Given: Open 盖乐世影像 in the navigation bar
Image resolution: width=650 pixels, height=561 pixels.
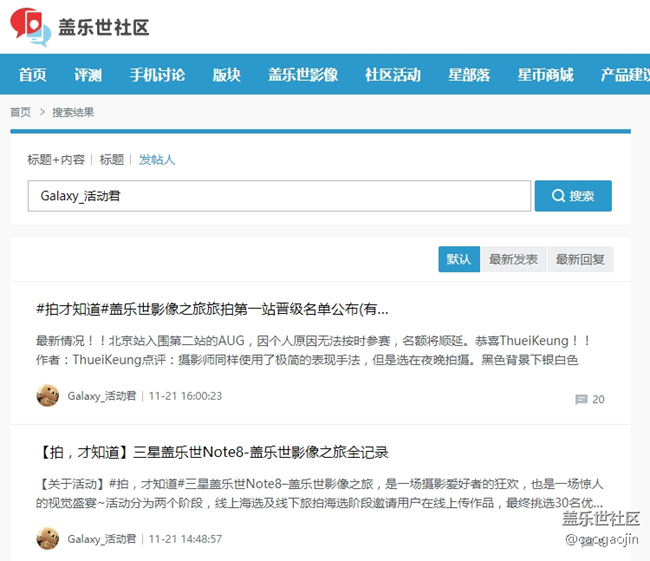Looking at the screenshot, I should tap(303, 75).
